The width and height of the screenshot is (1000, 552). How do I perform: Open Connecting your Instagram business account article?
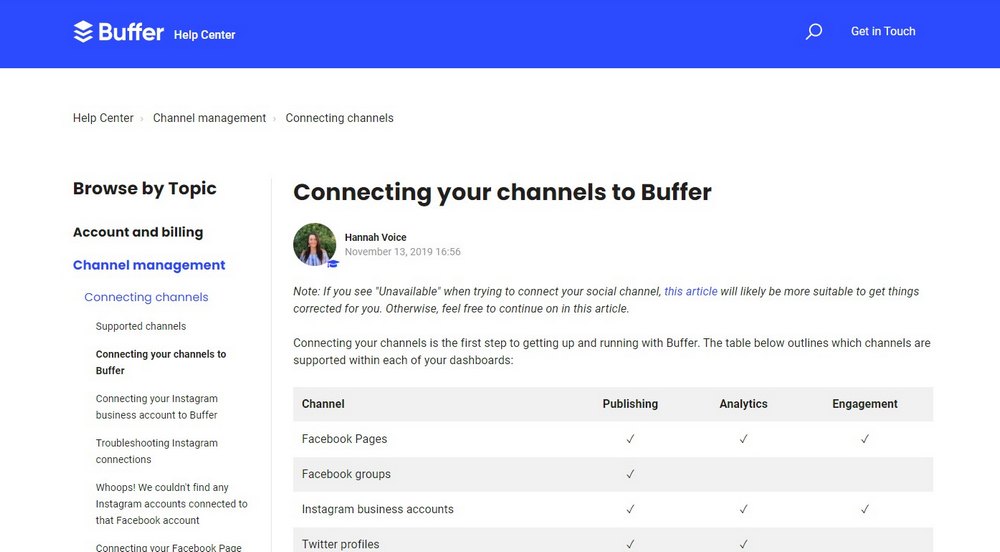pos(157,407)
